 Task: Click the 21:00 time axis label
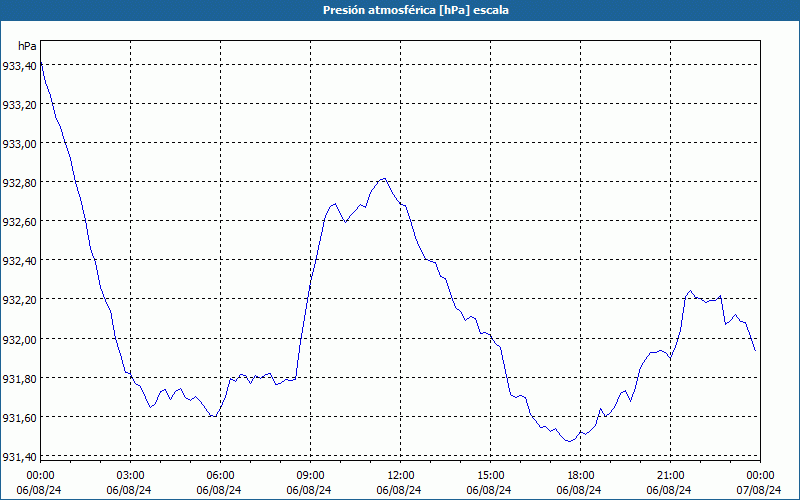tap(670, 476)
